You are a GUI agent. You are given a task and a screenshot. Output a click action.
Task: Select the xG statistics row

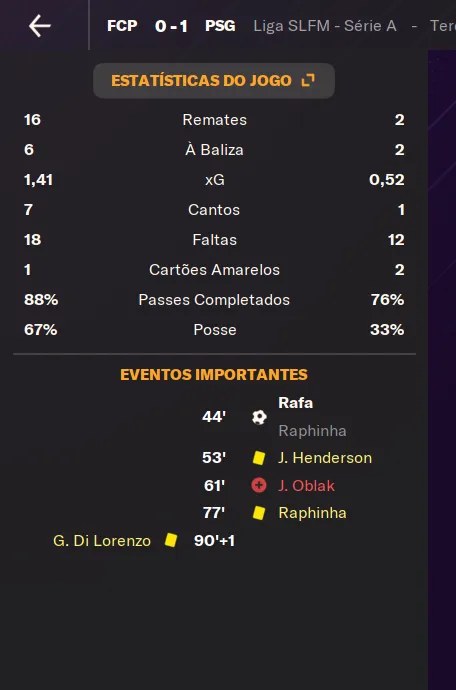214,180
